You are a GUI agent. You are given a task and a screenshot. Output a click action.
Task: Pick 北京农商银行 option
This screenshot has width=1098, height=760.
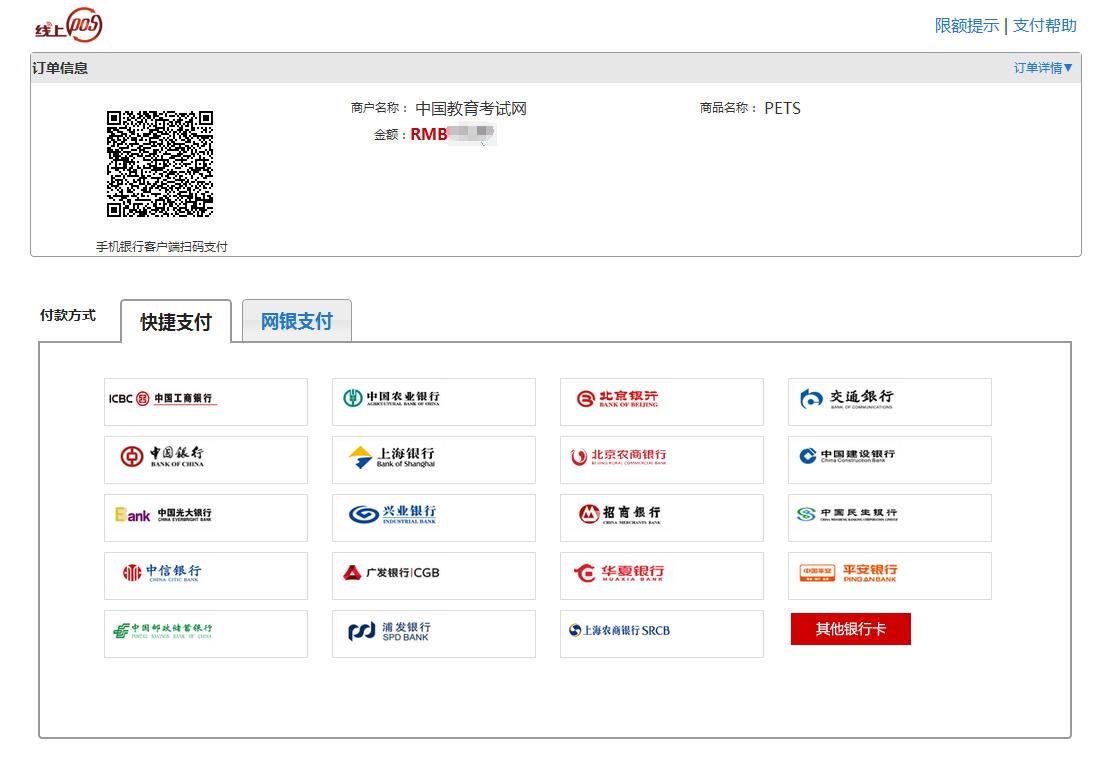662,460
